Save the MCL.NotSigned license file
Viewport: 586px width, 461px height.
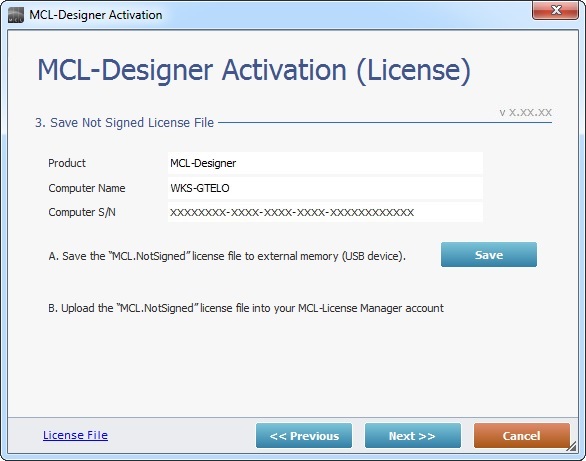click(488, 255)
